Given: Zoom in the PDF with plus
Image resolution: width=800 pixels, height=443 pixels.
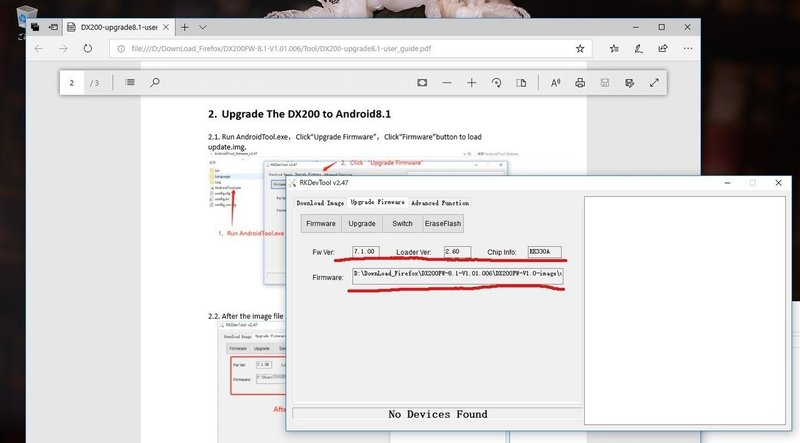Looking at the screenshot, I should (471, 83).
